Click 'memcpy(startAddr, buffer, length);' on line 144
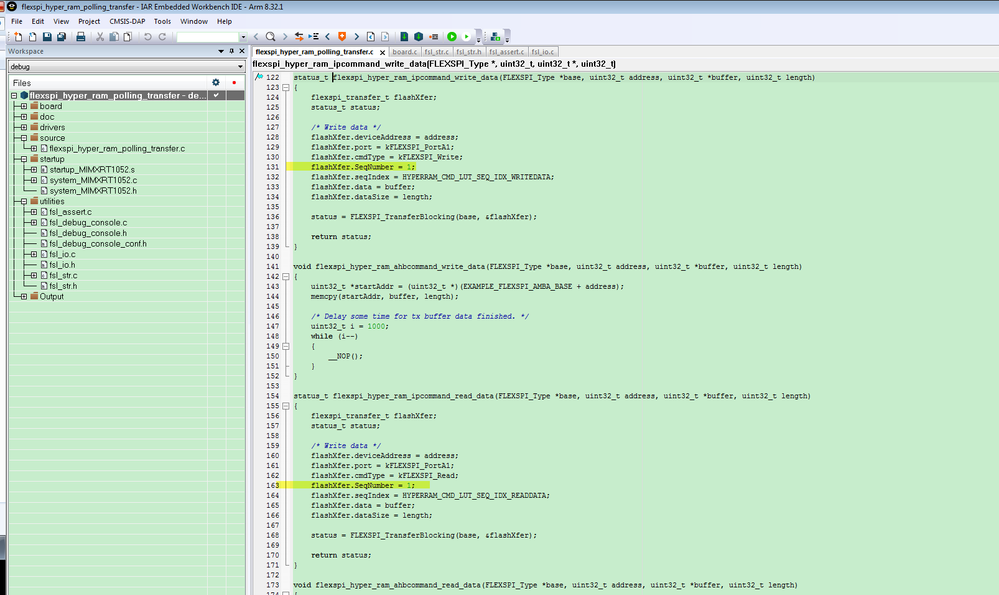The height and width of the screenshot is (595, 999). pos(384,296)
